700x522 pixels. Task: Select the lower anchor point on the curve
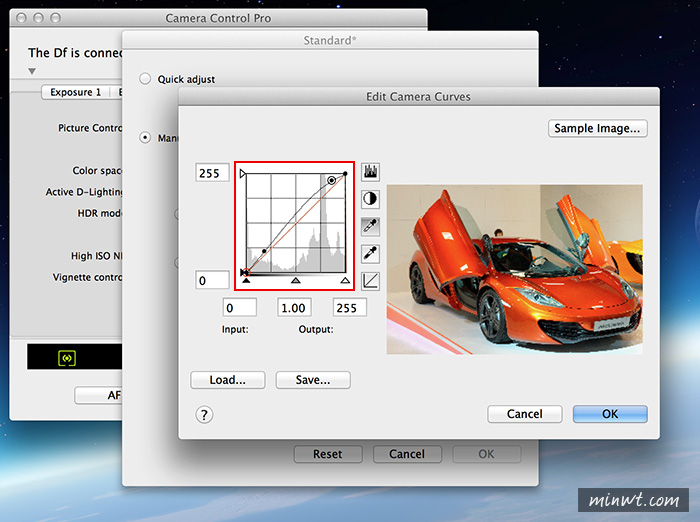(x=264, y=251)
